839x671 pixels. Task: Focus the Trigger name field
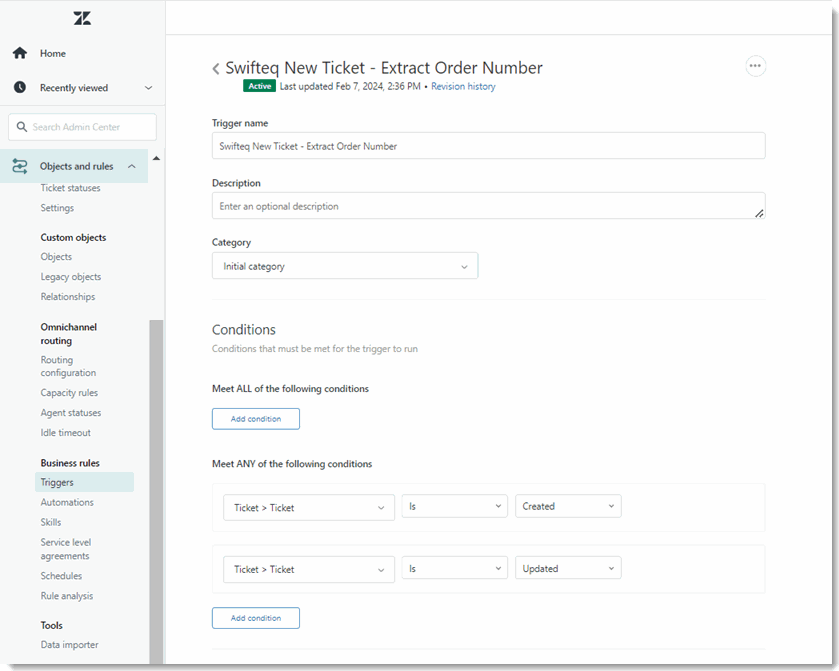pos(489,146)
